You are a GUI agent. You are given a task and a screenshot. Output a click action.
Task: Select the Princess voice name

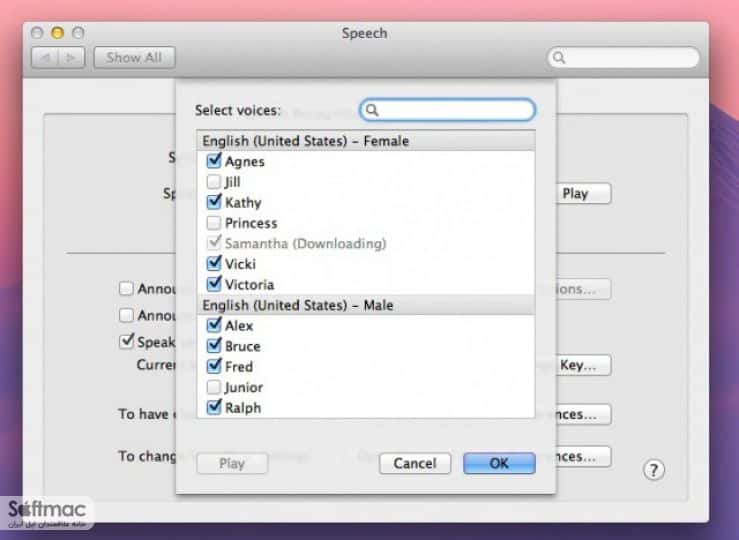click(251, 223)
